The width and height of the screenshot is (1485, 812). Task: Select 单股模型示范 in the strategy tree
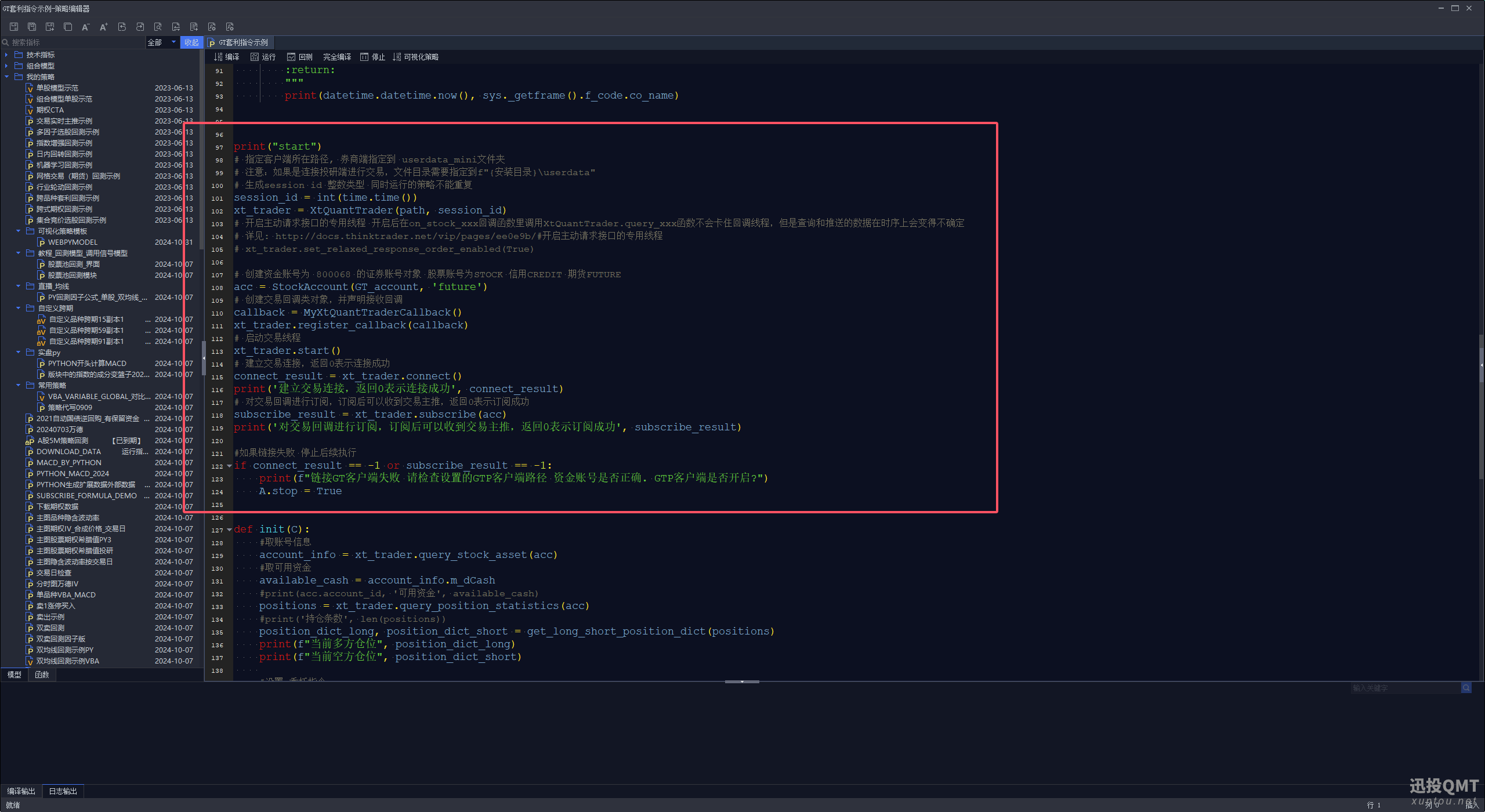coord(57,88)
